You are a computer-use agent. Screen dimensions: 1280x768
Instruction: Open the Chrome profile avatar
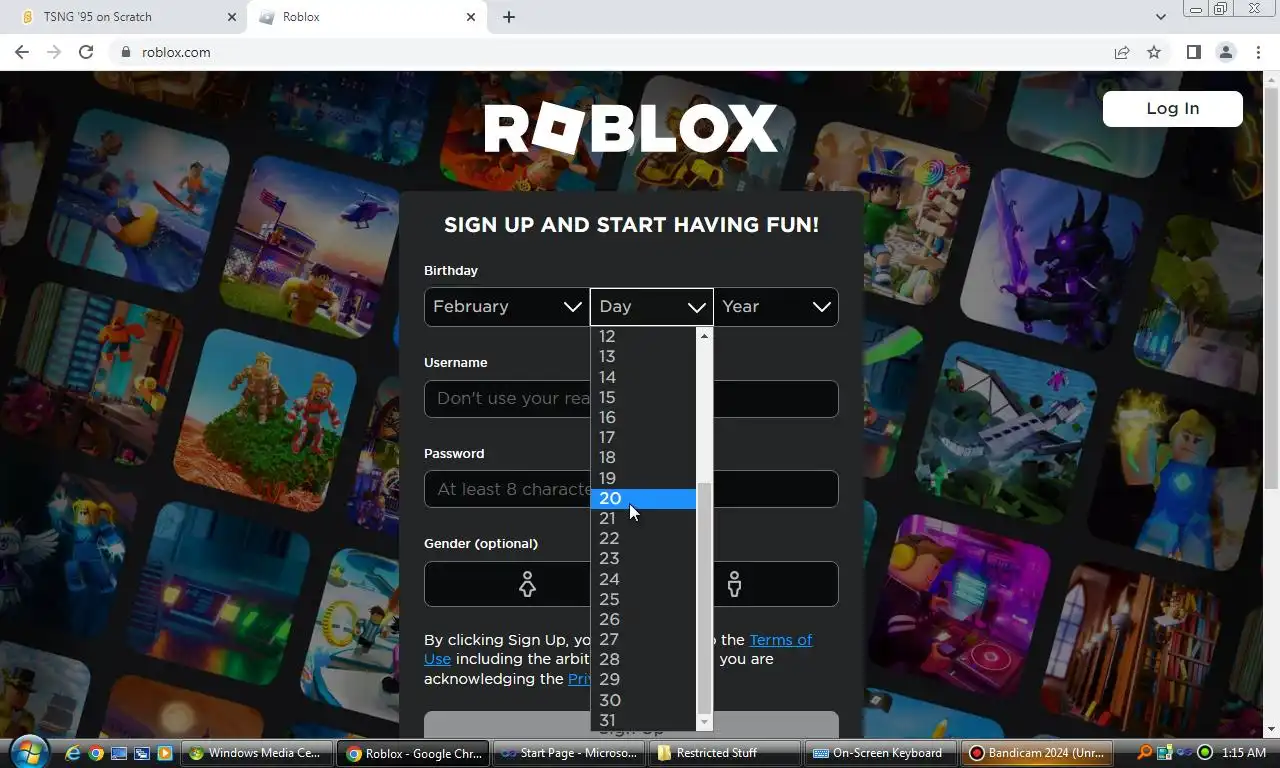(x=1225, y=52)
